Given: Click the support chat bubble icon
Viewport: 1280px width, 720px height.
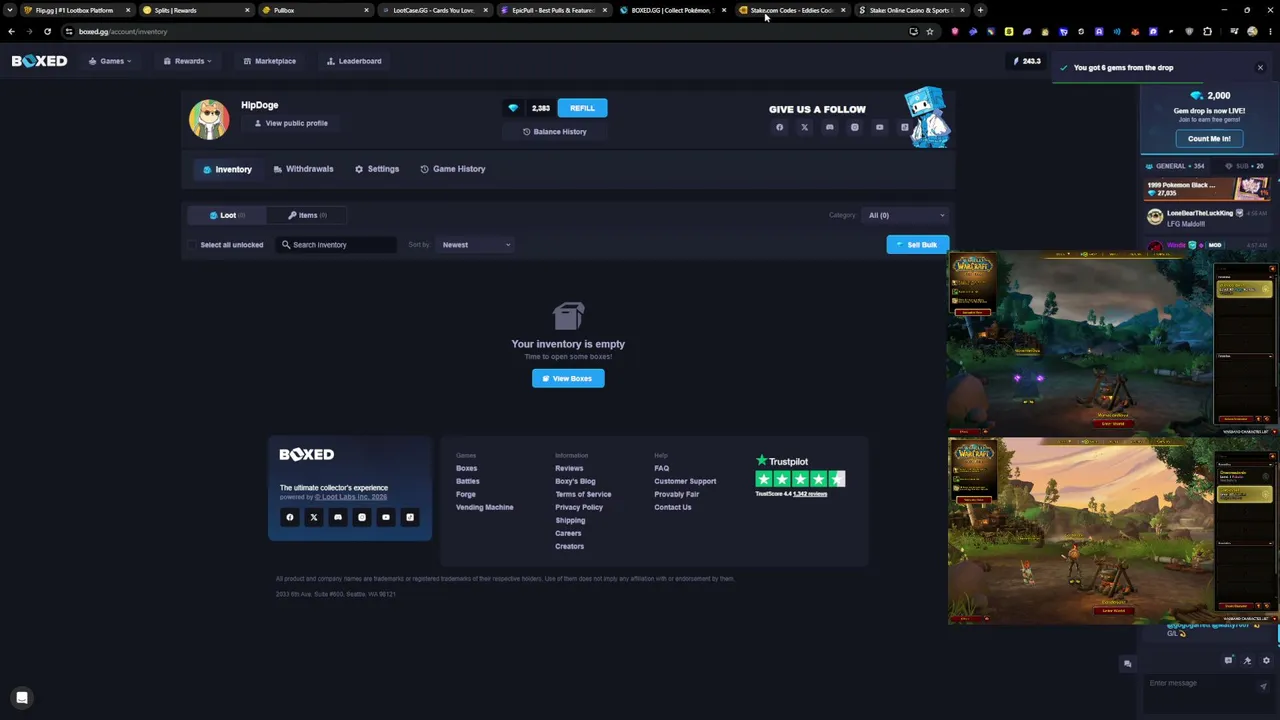Looking at the screenshot, I should tap(22, 698).
